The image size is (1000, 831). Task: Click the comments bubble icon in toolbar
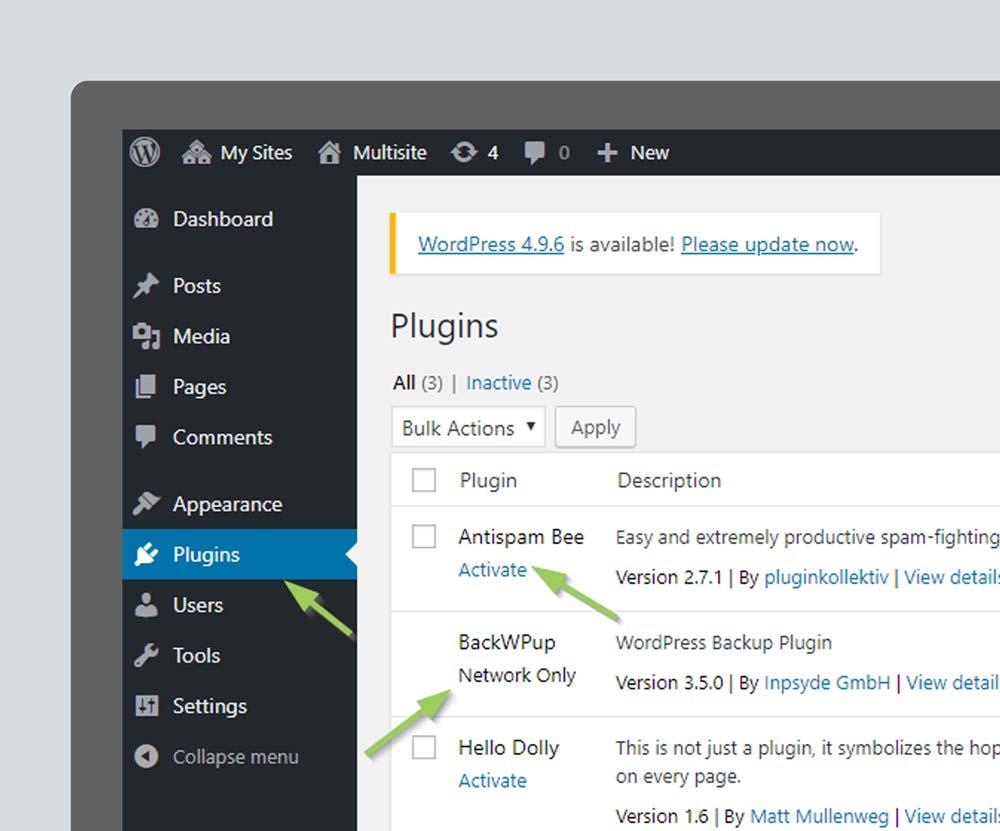point(536,152)
